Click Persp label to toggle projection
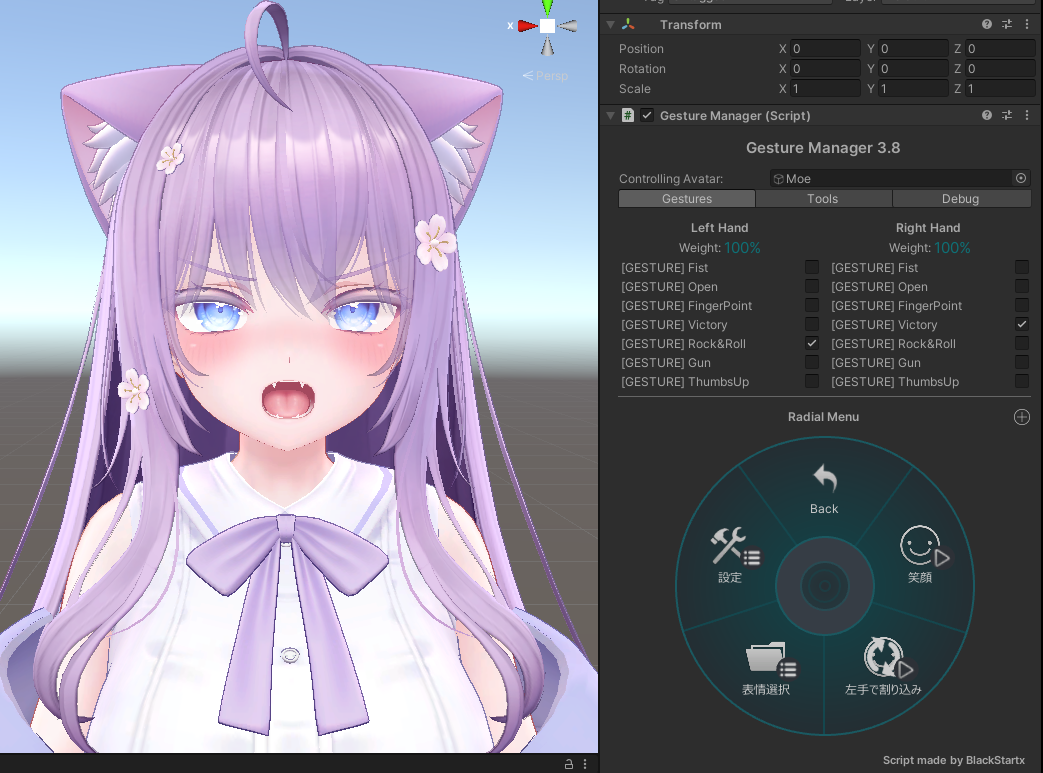 549,76
